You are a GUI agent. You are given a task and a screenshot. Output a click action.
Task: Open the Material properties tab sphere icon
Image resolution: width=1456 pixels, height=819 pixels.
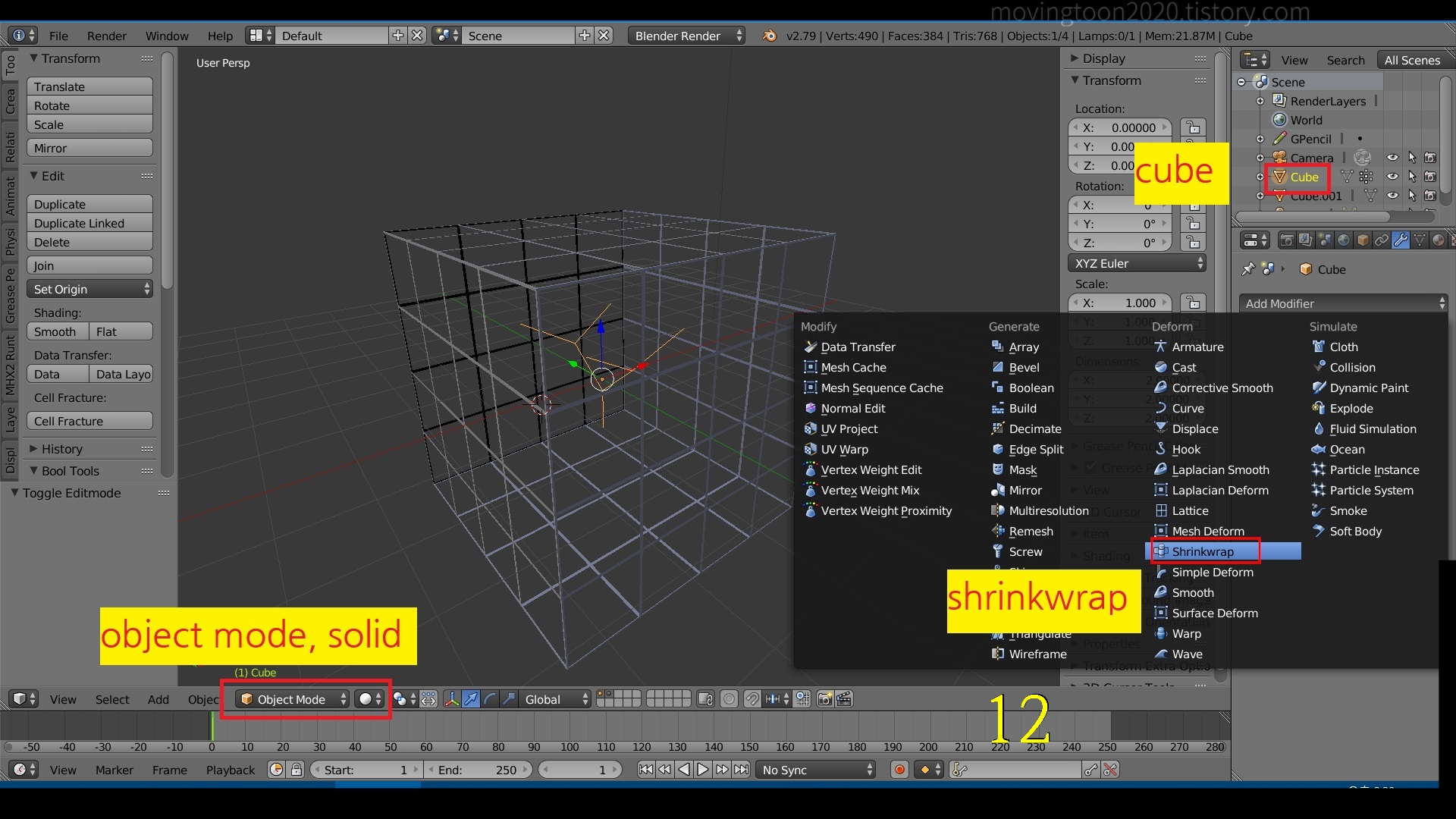[1439, 240]
